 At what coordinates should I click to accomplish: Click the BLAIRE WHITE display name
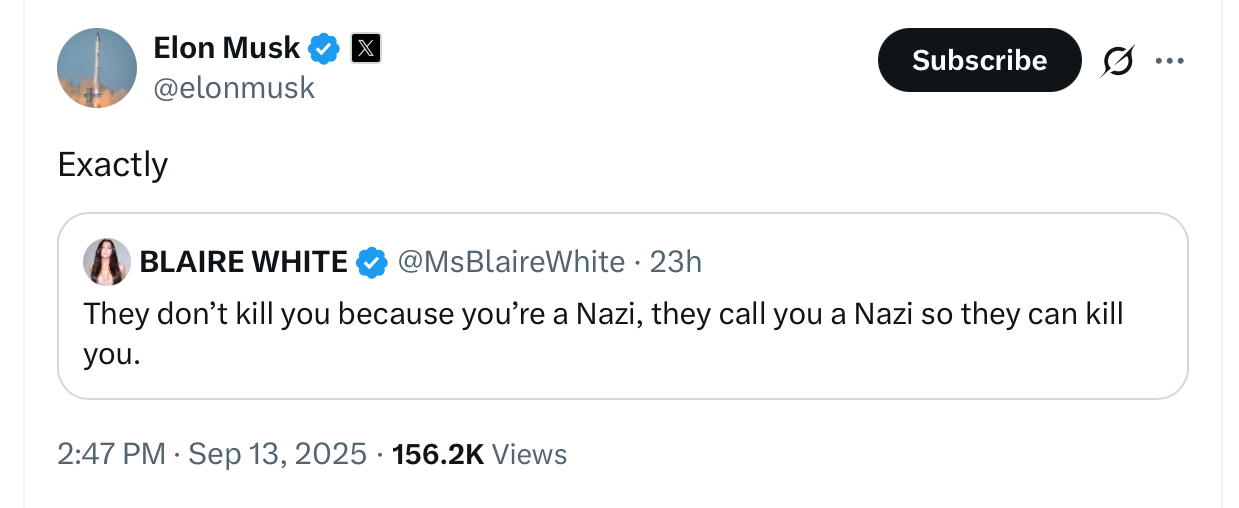point(243,262)
